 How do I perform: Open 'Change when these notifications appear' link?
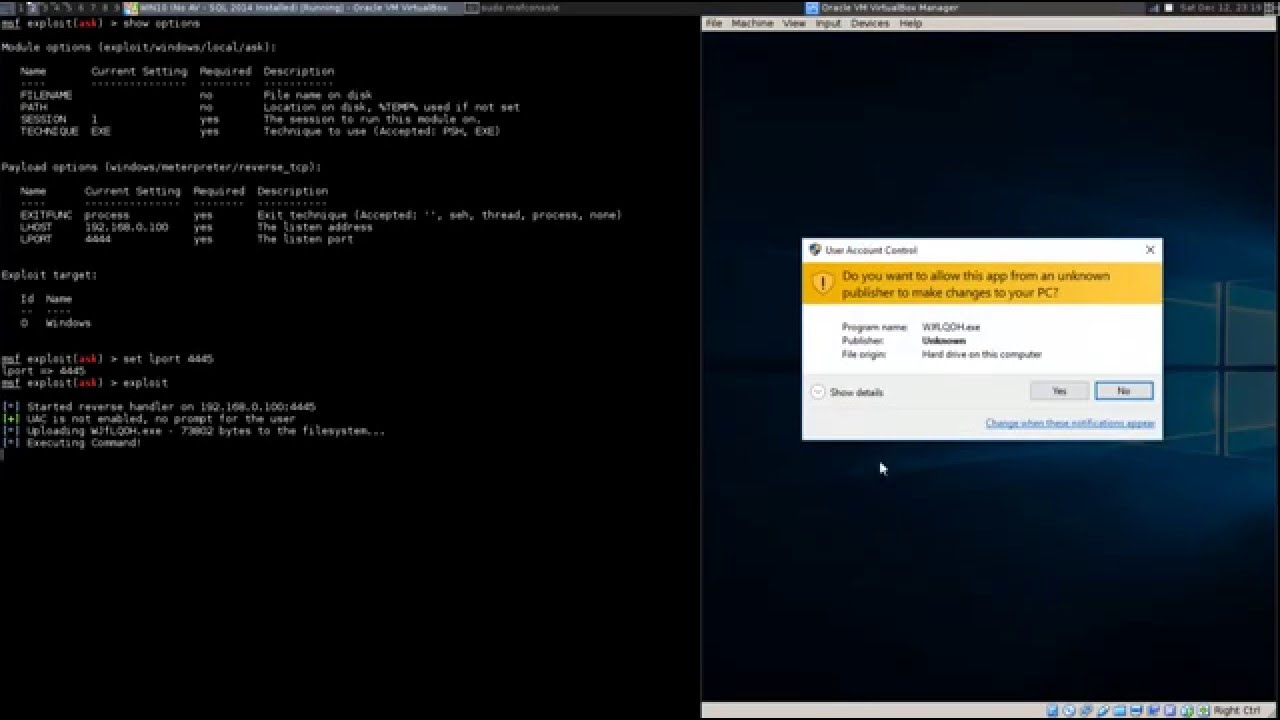click(1070, 423)
